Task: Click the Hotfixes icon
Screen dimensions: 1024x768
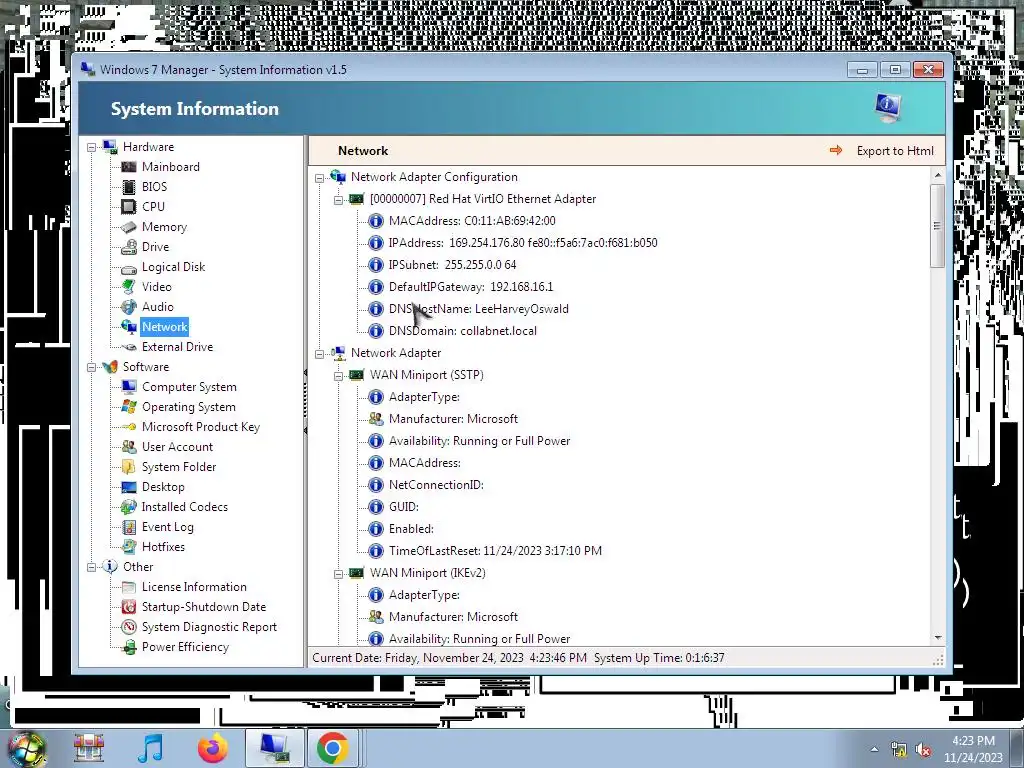Action: [x=129, y=547]
